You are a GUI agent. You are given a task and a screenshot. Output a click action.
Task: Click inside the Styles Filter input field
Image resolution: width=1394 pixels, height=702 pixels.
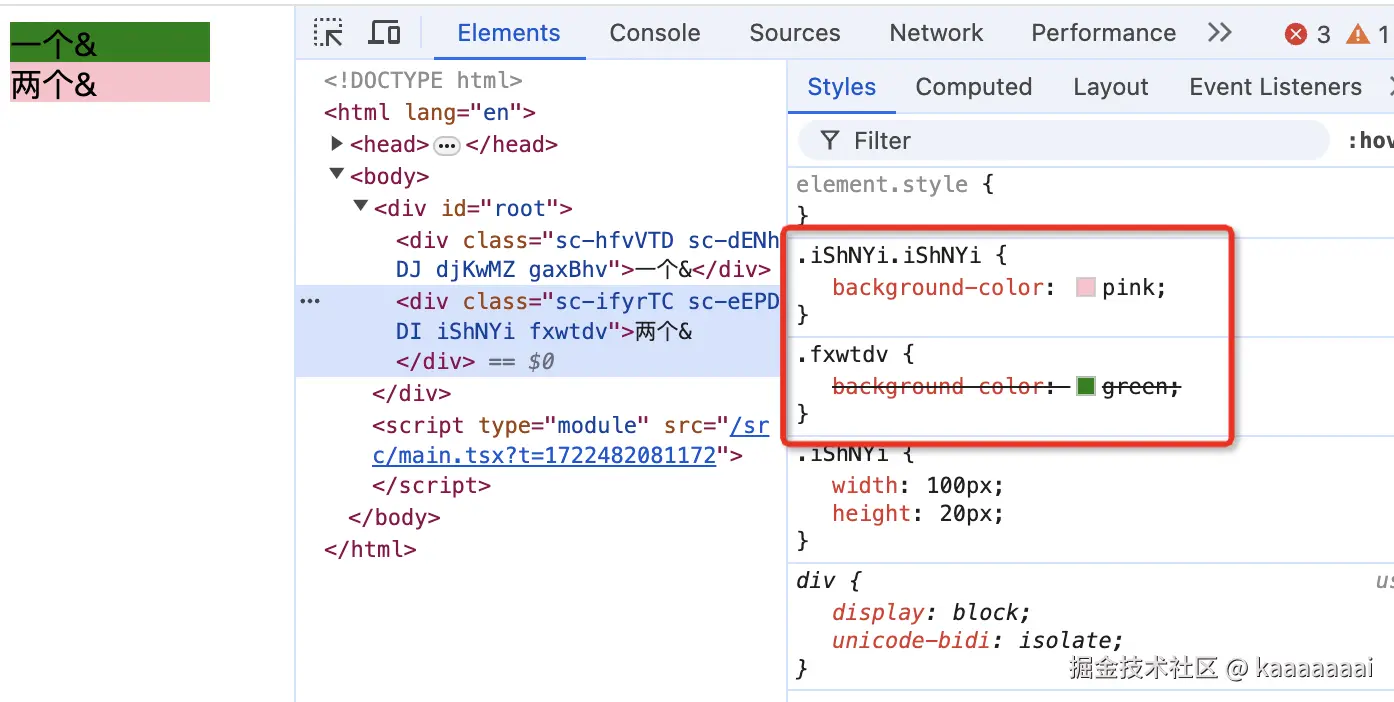[x=950, y=140]
